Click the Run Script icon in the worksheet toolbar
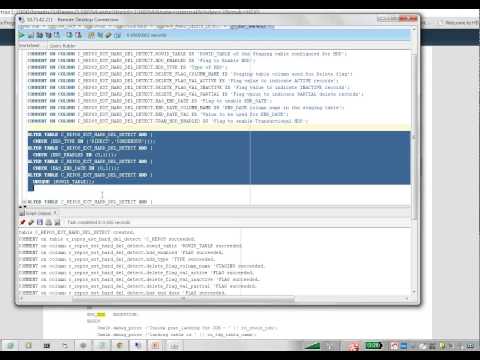This screenshot has width=480, height=360. tap(31, 35)
